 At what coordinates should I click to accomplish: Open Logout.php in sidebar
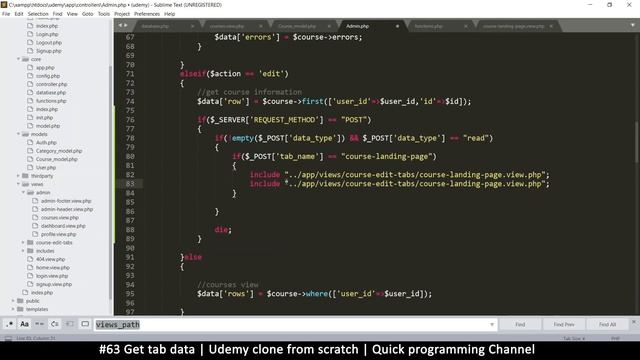49,42
